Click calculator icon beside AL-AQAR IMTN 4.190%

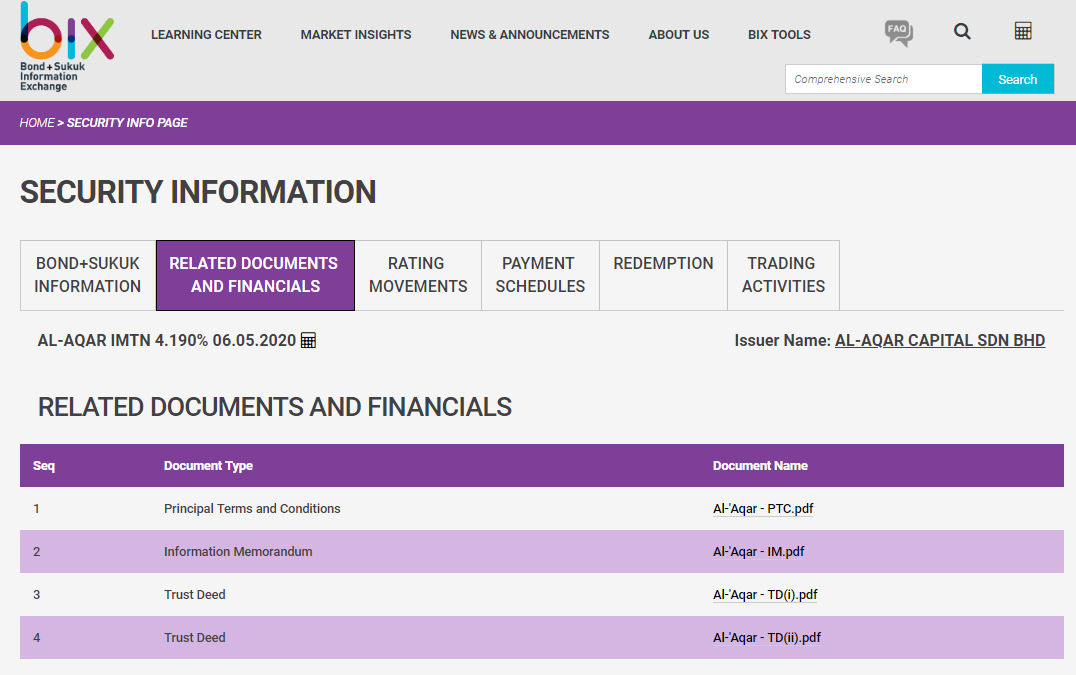[x=309, y=340]
